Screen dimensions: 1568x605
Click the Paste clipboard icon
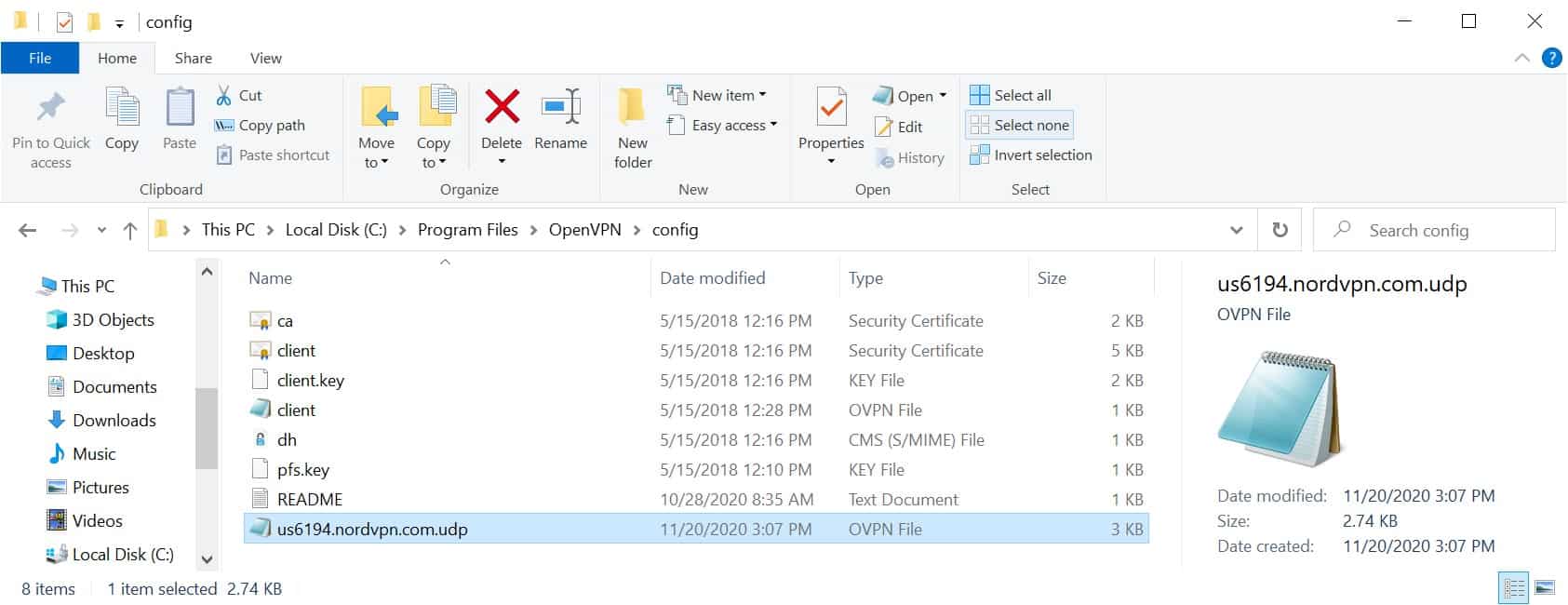[180, 108]
